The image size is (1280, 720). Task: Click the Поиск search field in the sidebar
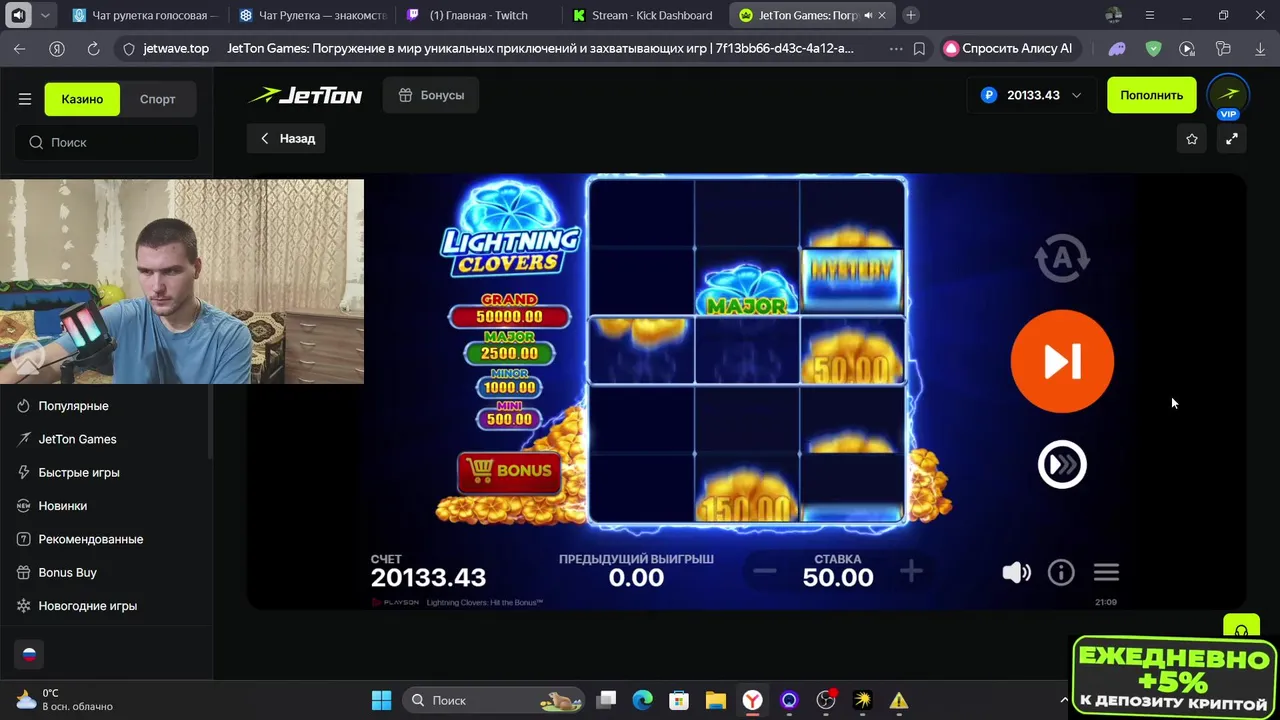(x=106, y=142)
